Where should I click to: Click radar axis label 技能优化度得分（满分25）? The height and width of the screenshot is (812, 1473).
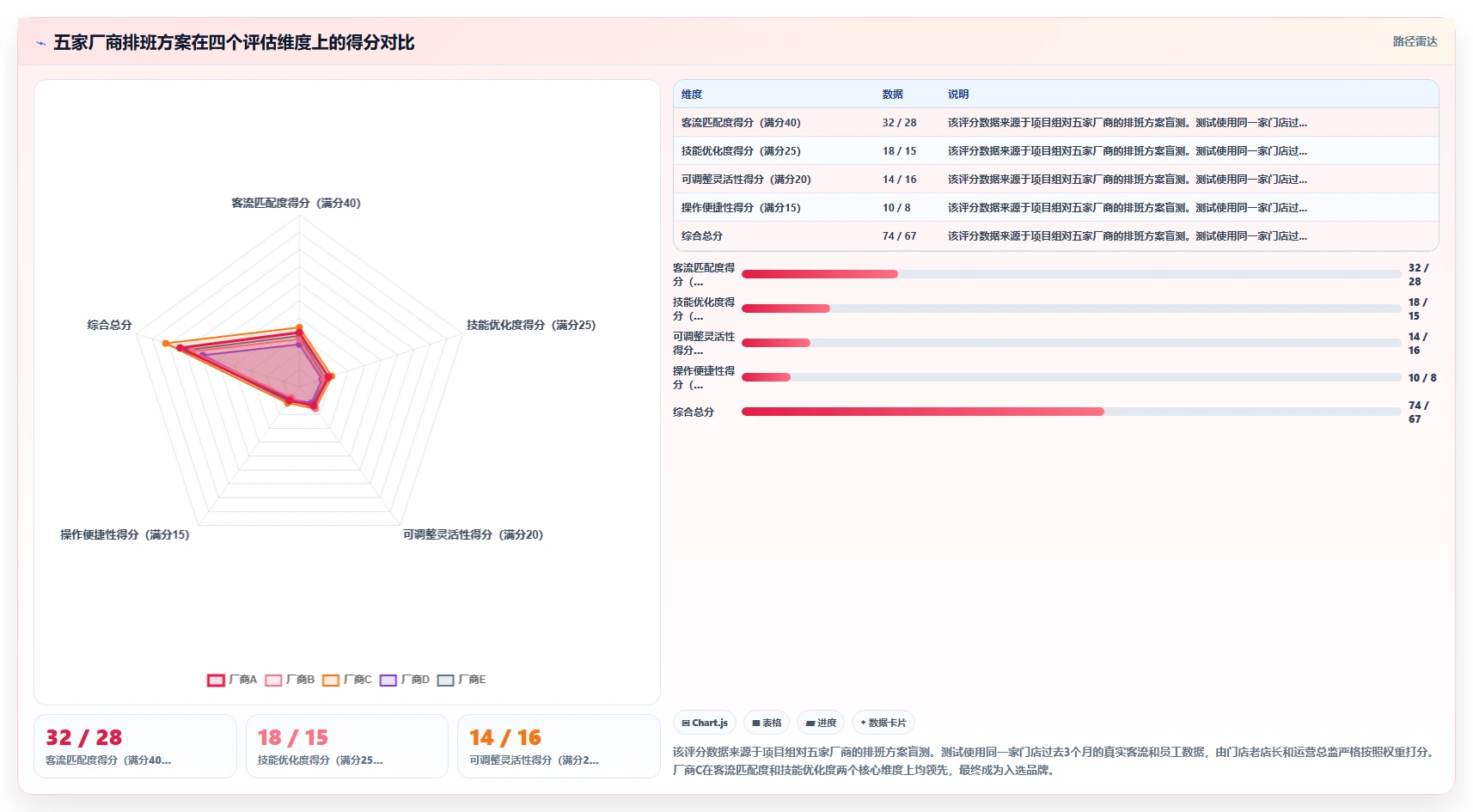[x=531, y=326]
